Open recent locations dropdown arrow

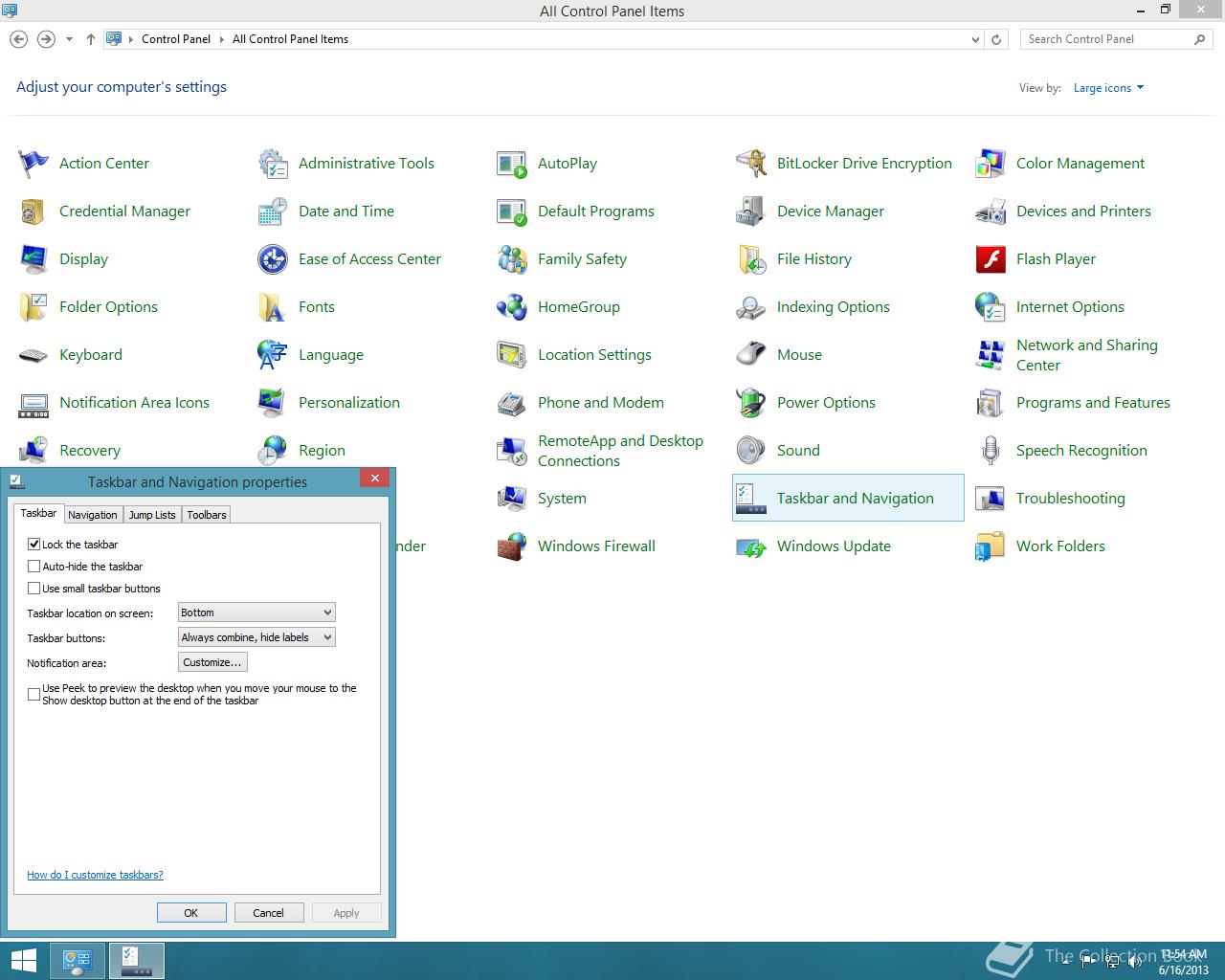(x=69, y=39)
